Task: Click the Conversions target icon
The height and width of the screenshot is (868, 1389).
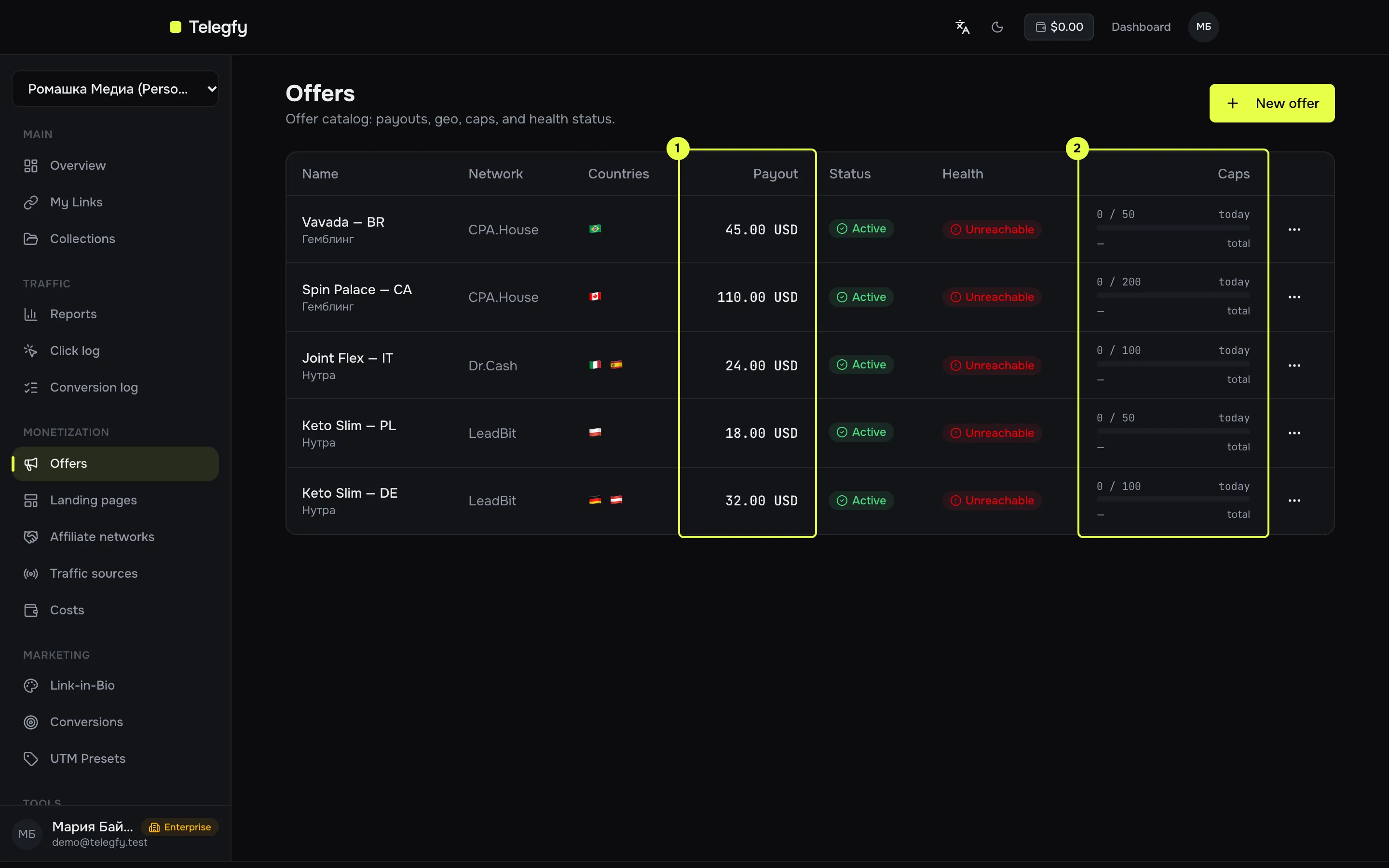Action: (x=31, y=722)
